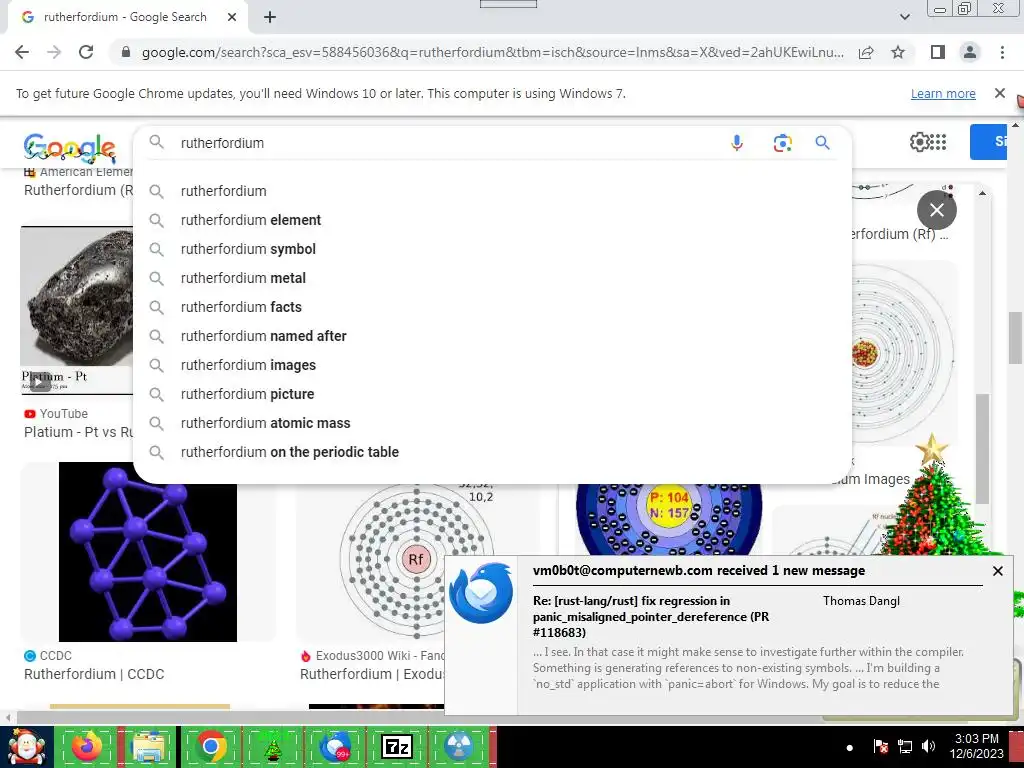Open the taskbar clock showing 3:03 PM
This screenshot has width=1024, height=768.
coord(976,746)
